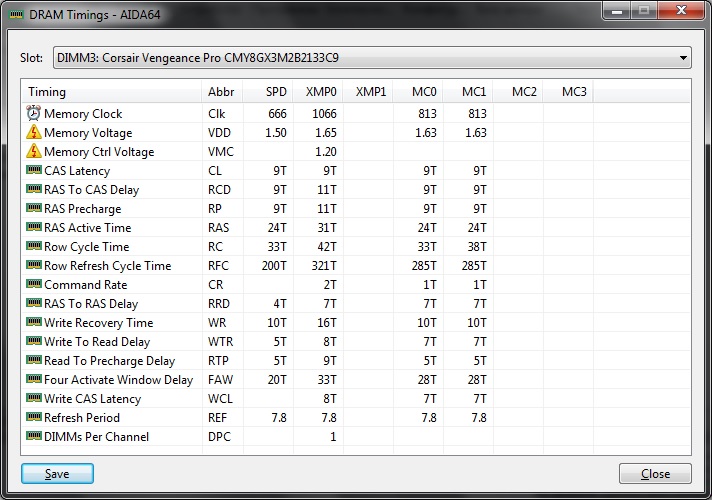
Task: Click the Memory Voltage warning icon
Action: click(x=34, y=132)
